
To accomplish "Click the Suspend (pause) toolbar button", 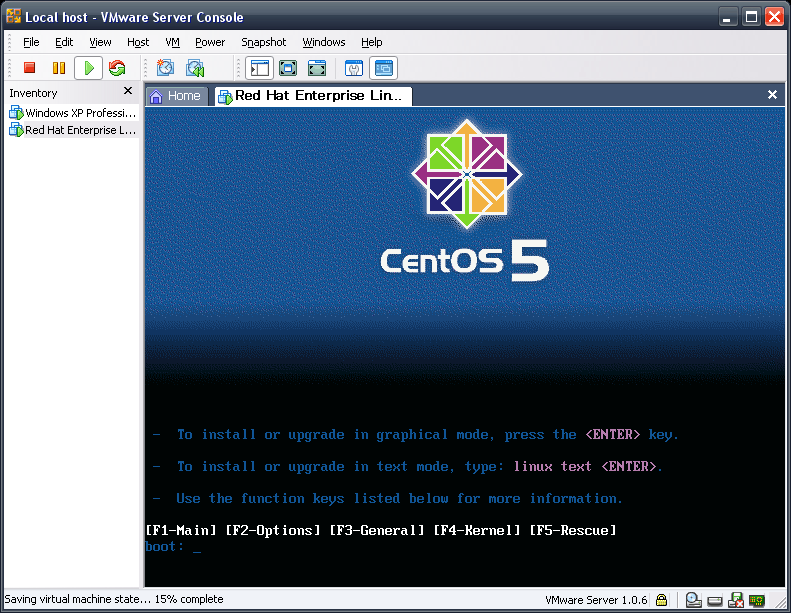I will click(x=59, y=68).
